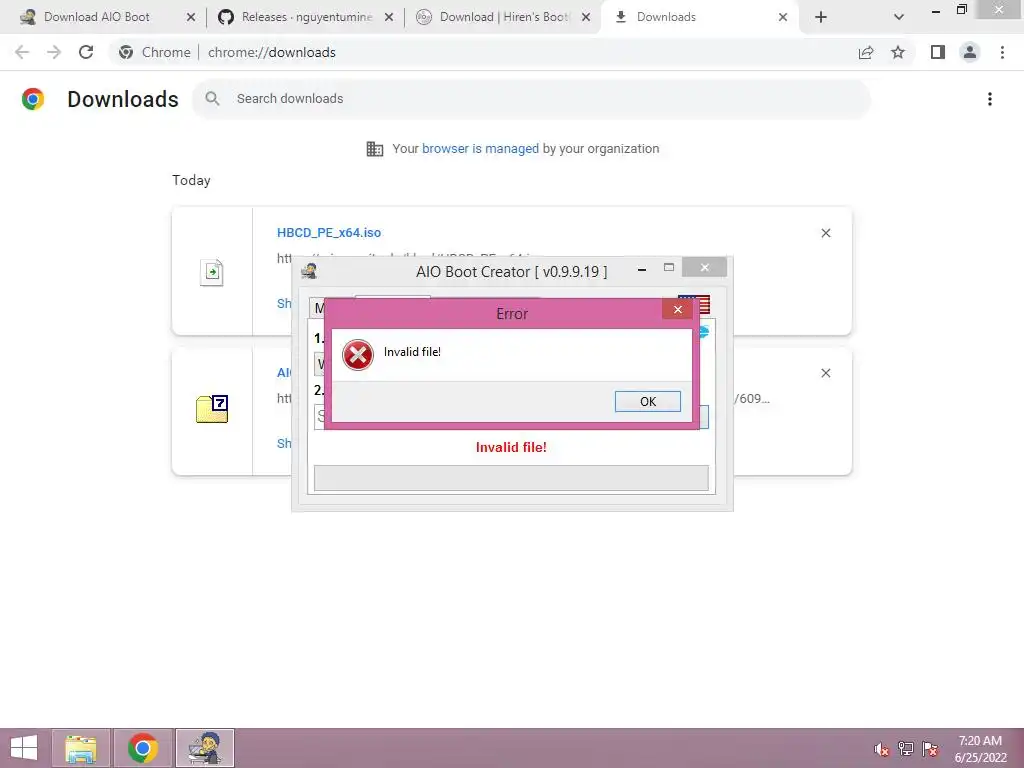Open the Downloads page more actions menu
Screen dimensions: 1024x768
pyautogui.click(x=989, y=99)
